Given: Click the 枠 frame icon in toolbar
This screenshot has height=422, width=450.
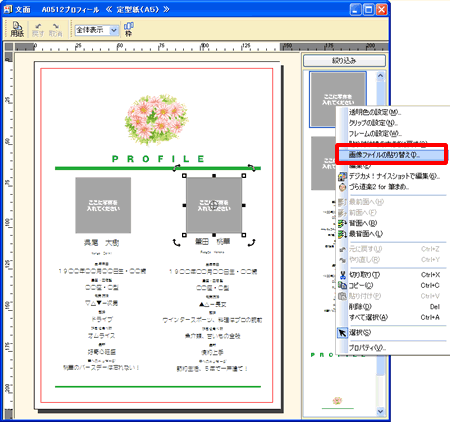Looking at the screenshot, I should tap(129, 29).
